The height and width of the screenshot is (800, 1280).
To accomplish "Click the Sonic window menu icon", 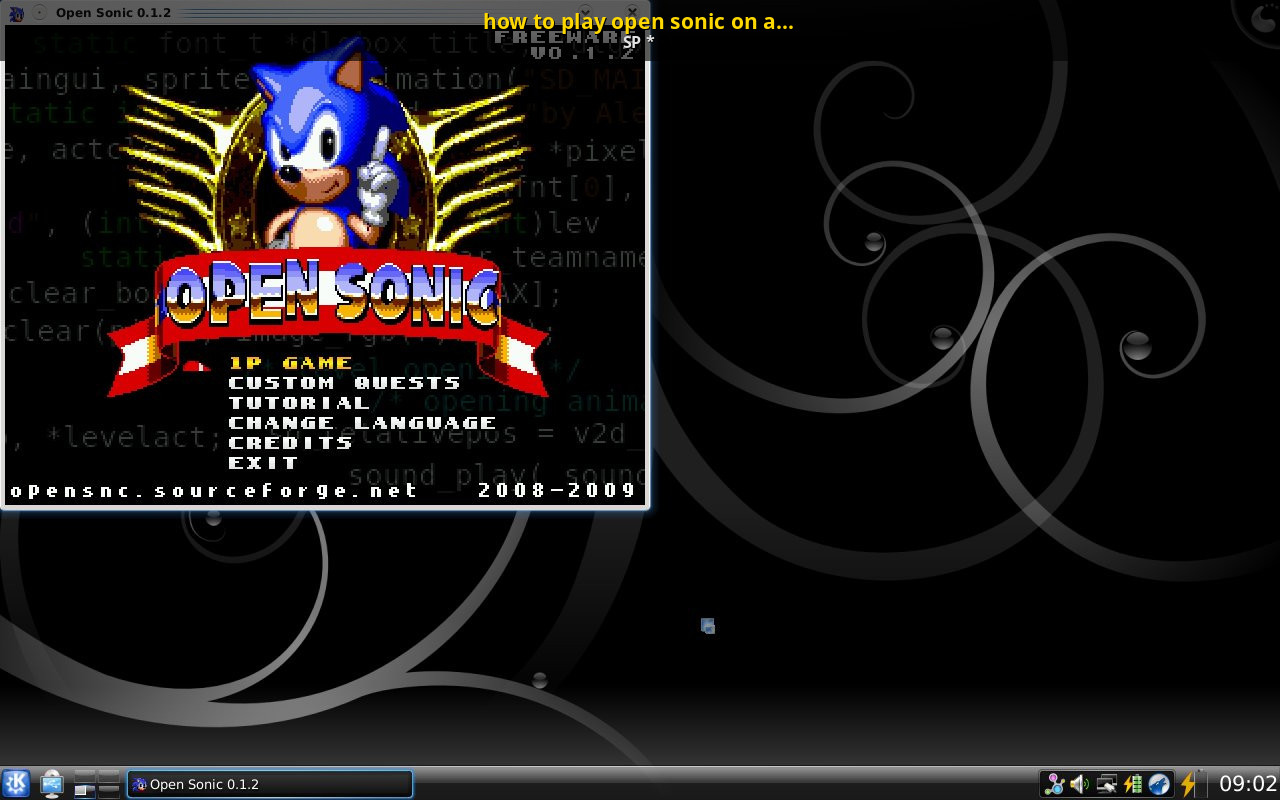I will (x=16, y=13).
